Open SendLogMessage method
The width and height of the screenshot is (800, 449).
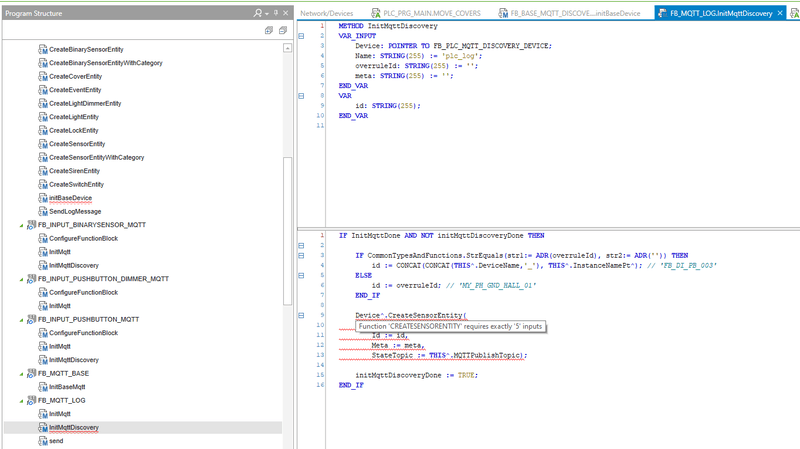pos(75,212)
